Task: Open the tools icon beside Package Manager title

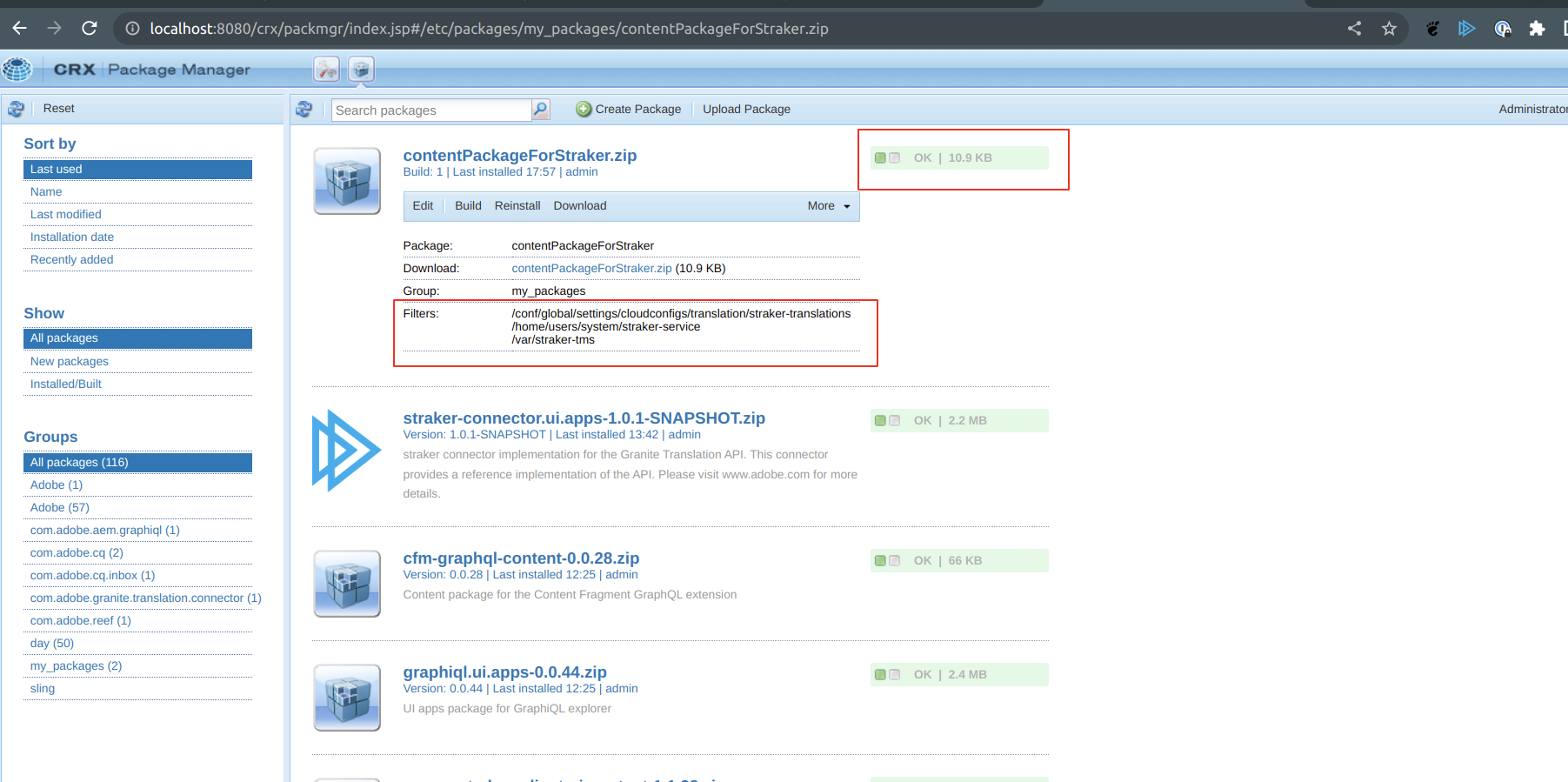Action: (x=327, y=69)
